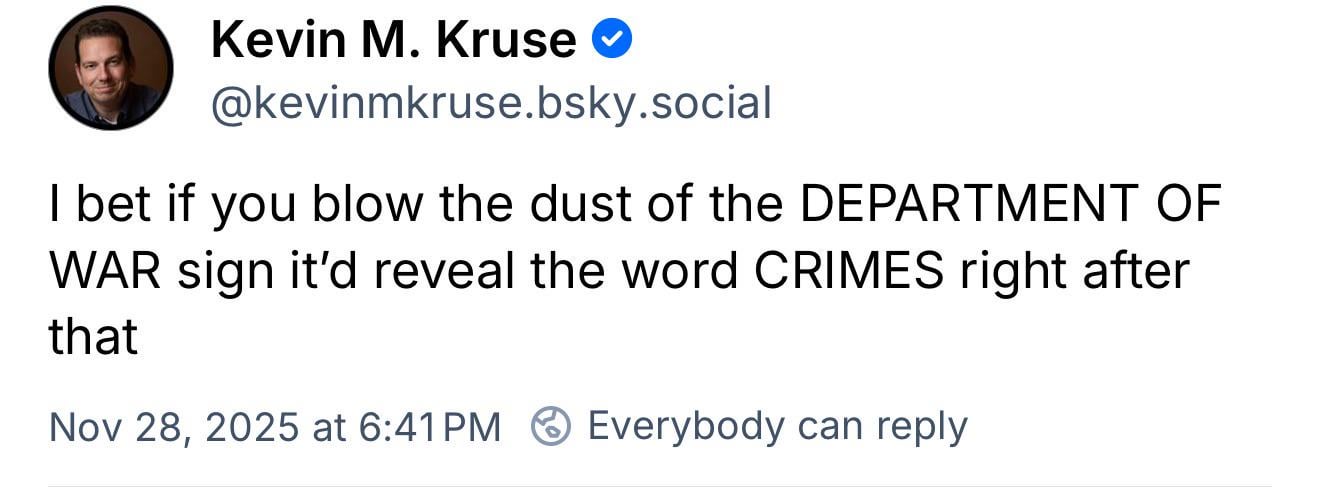Click the word "that" on the last line
This screenshot has height=491, width=1320.
[93, 337]
